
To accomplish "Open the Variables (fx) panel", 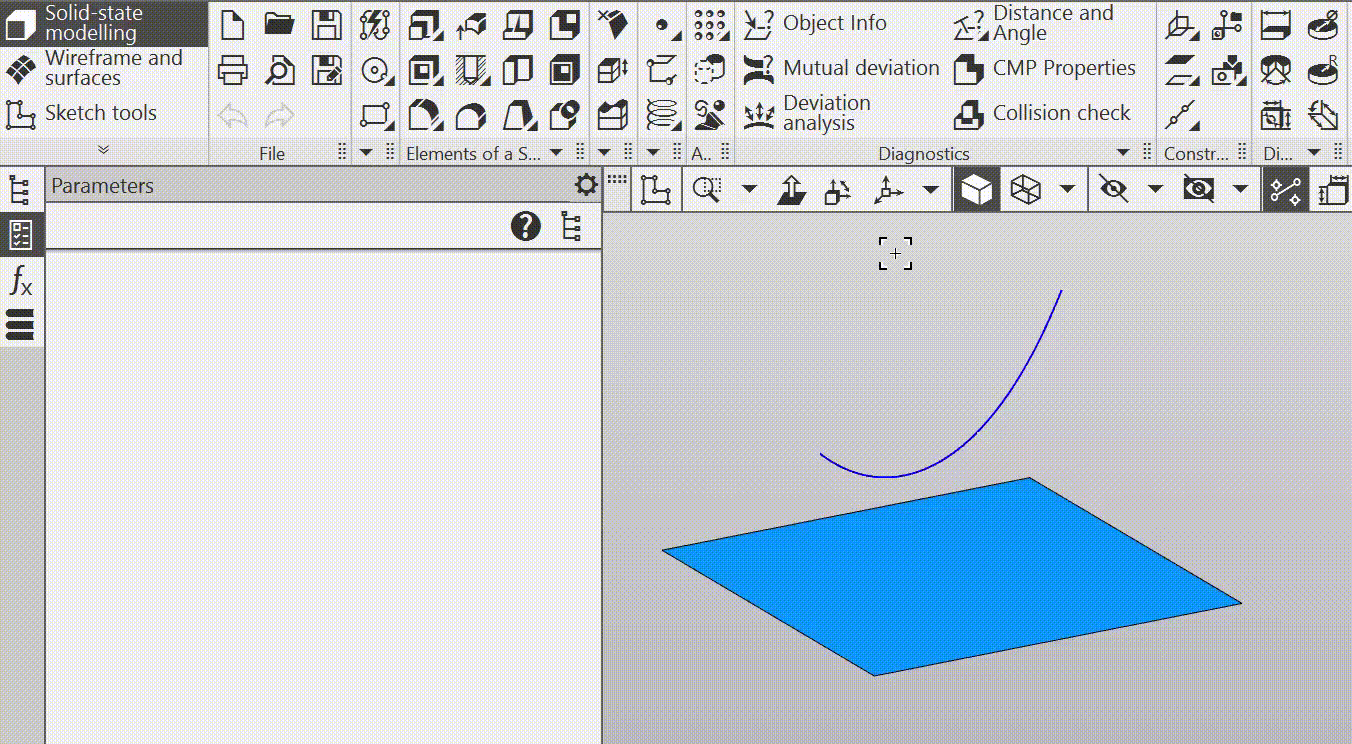I will (x=20, y=281).
